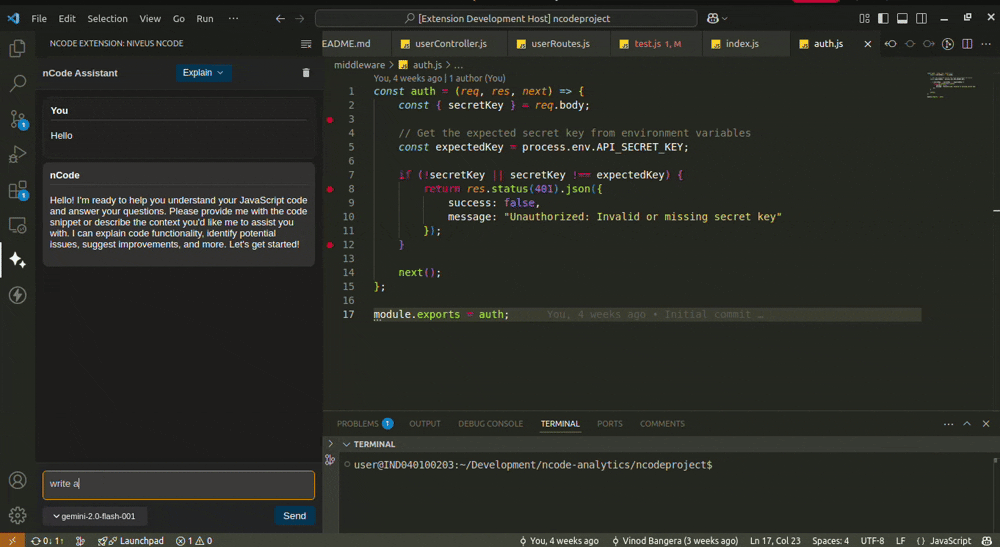
Task: Click errors and warnings count in status bar
Action: (194, 541)
